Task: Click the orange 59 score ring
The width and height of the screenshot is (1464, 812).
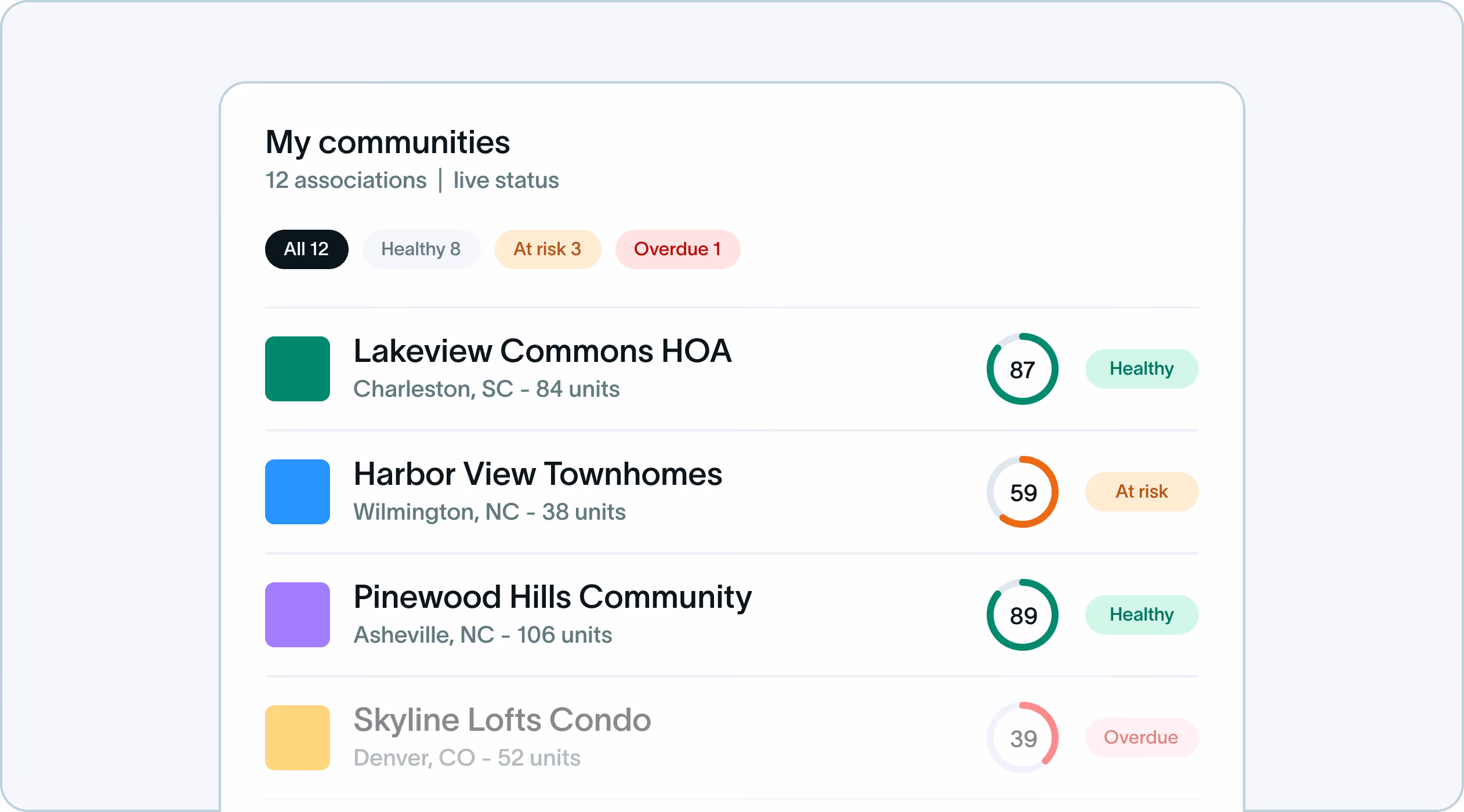Action: click(1022, 492)
